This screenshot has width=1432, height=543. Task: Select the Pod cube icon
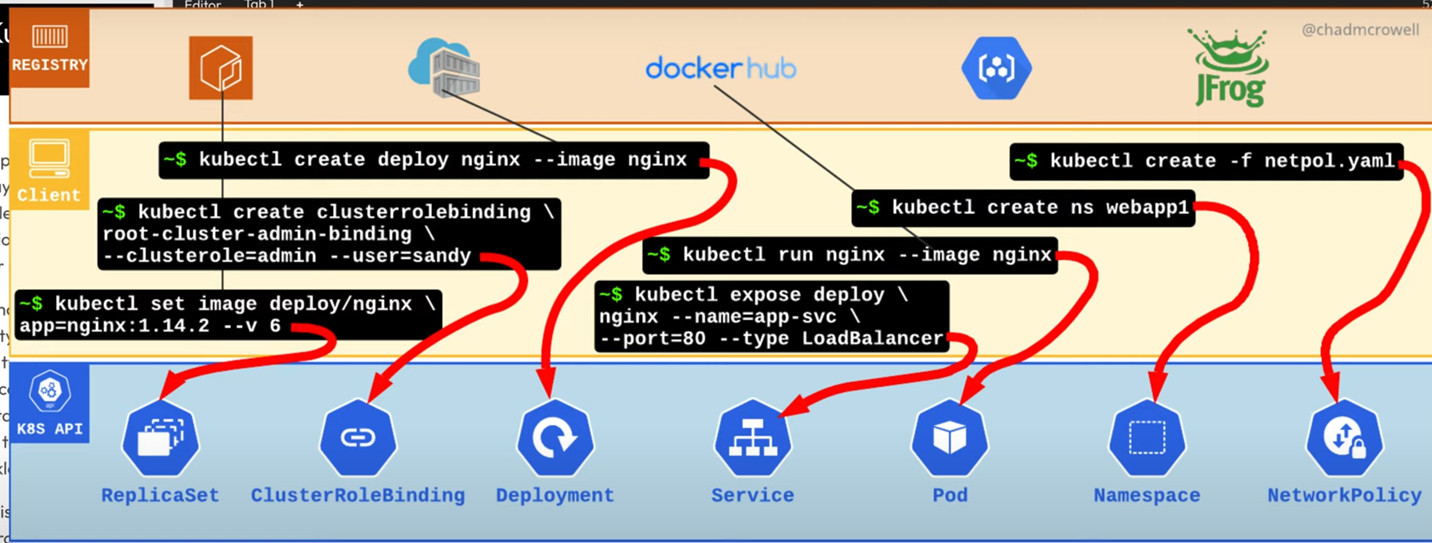[950, 438]
